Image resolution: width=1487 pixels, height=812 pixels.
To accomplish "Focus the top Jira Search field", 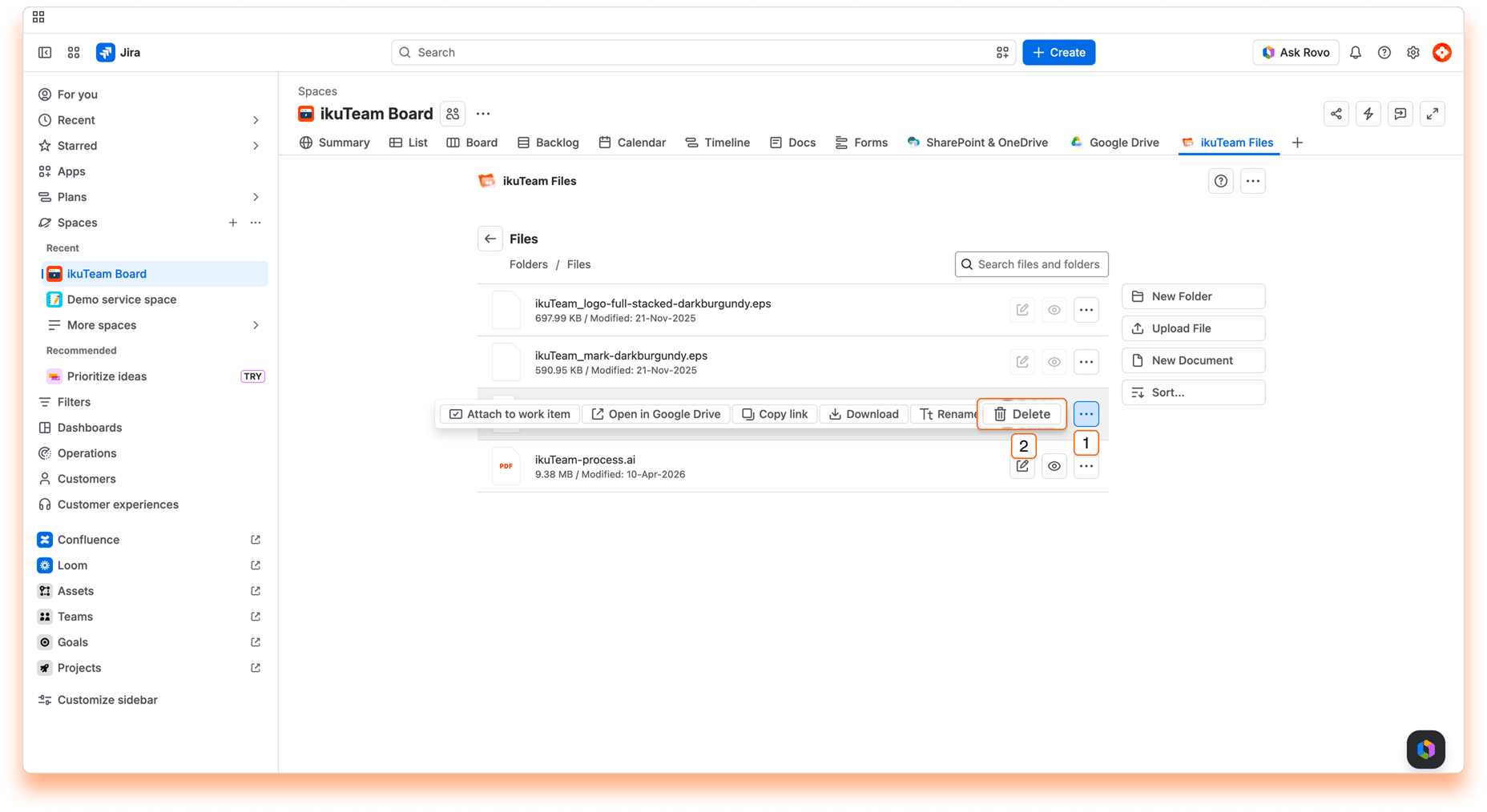I will pyautogui.click(x=703, y=52).
